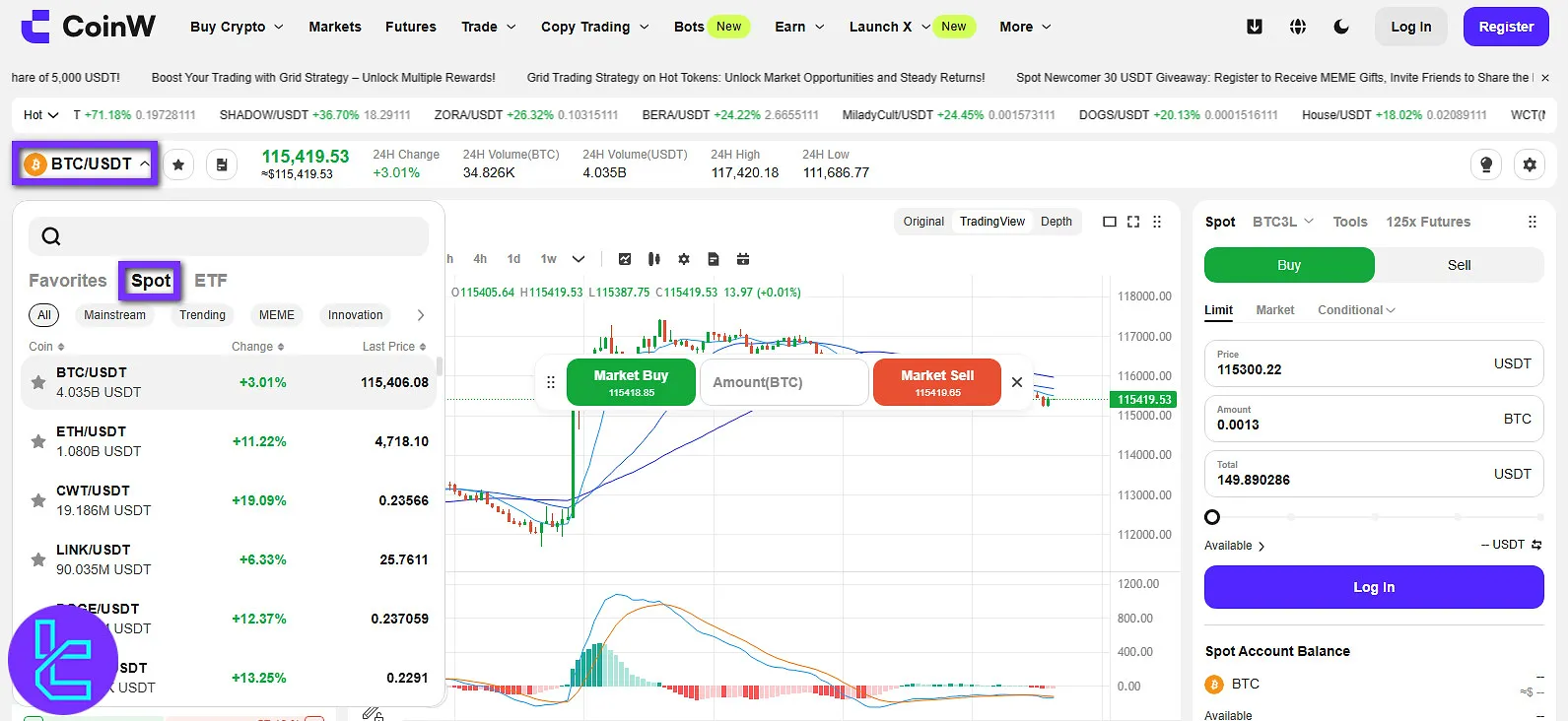Viewport: 1568px width, 721px height.
Task: Switch to ETF tab
Action: pos(210,281)
